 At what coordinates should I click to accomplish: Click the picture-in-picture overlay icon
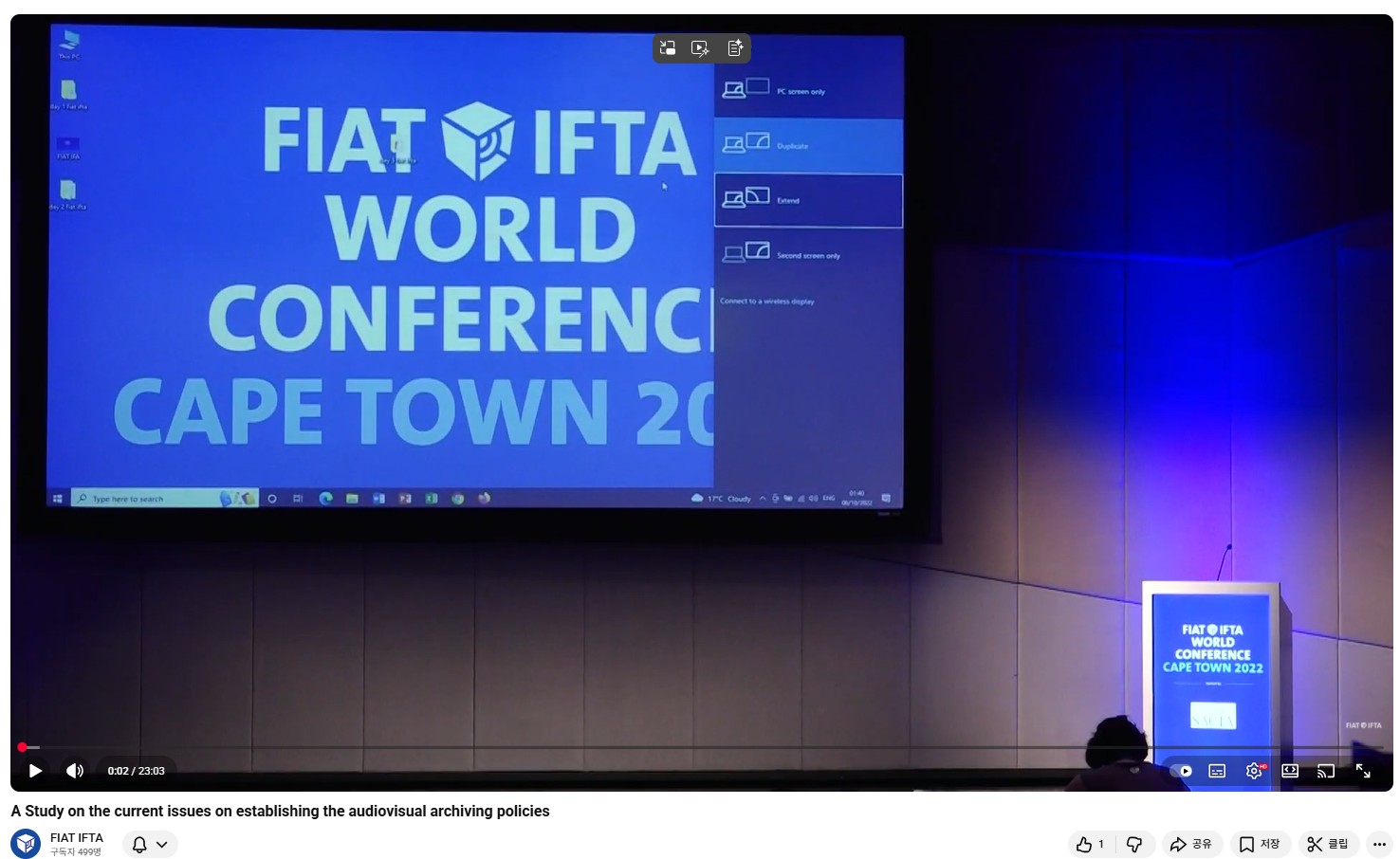tap(668, 48)
